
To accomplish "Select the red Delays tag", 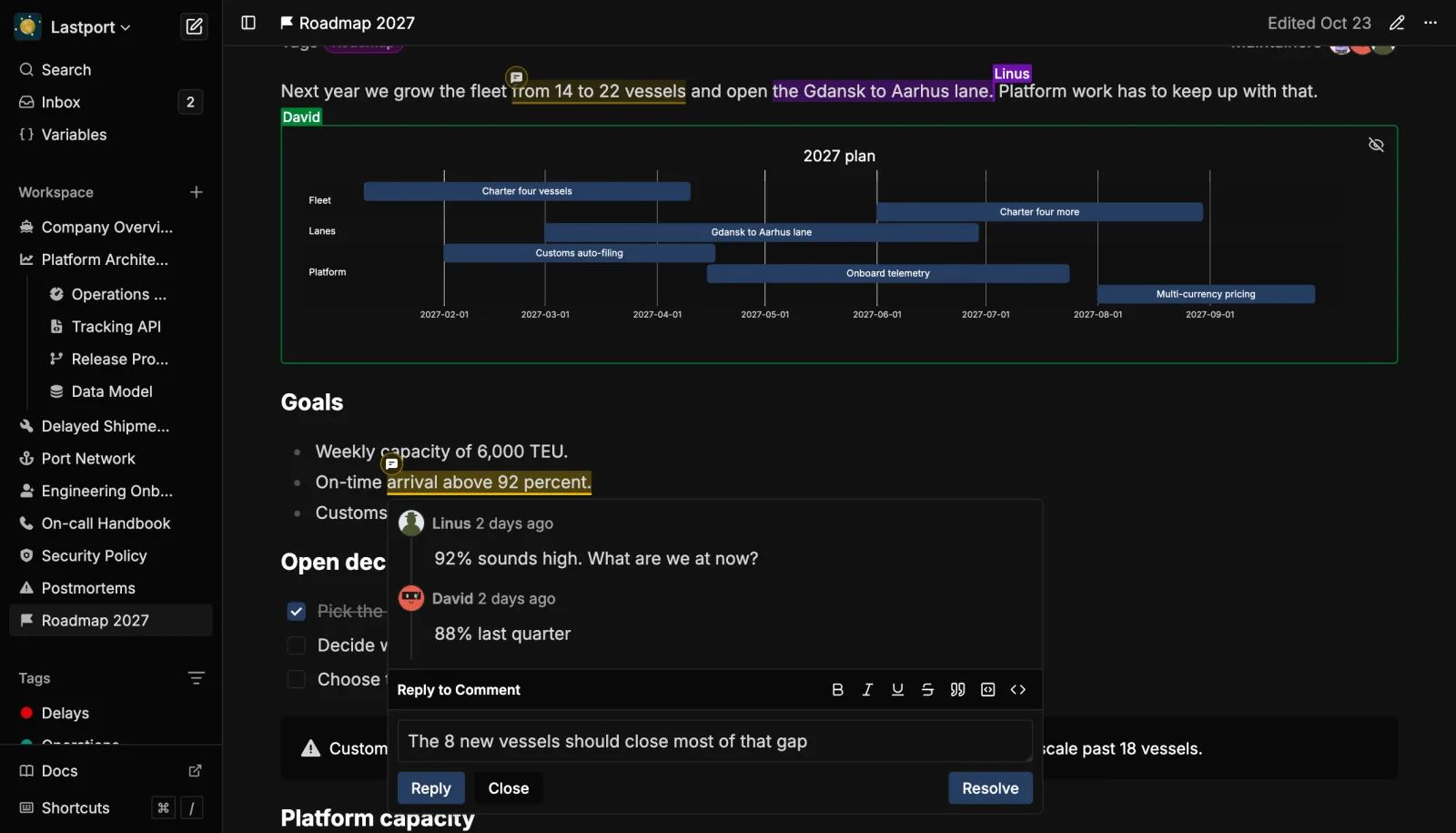I will click(110, 713).
